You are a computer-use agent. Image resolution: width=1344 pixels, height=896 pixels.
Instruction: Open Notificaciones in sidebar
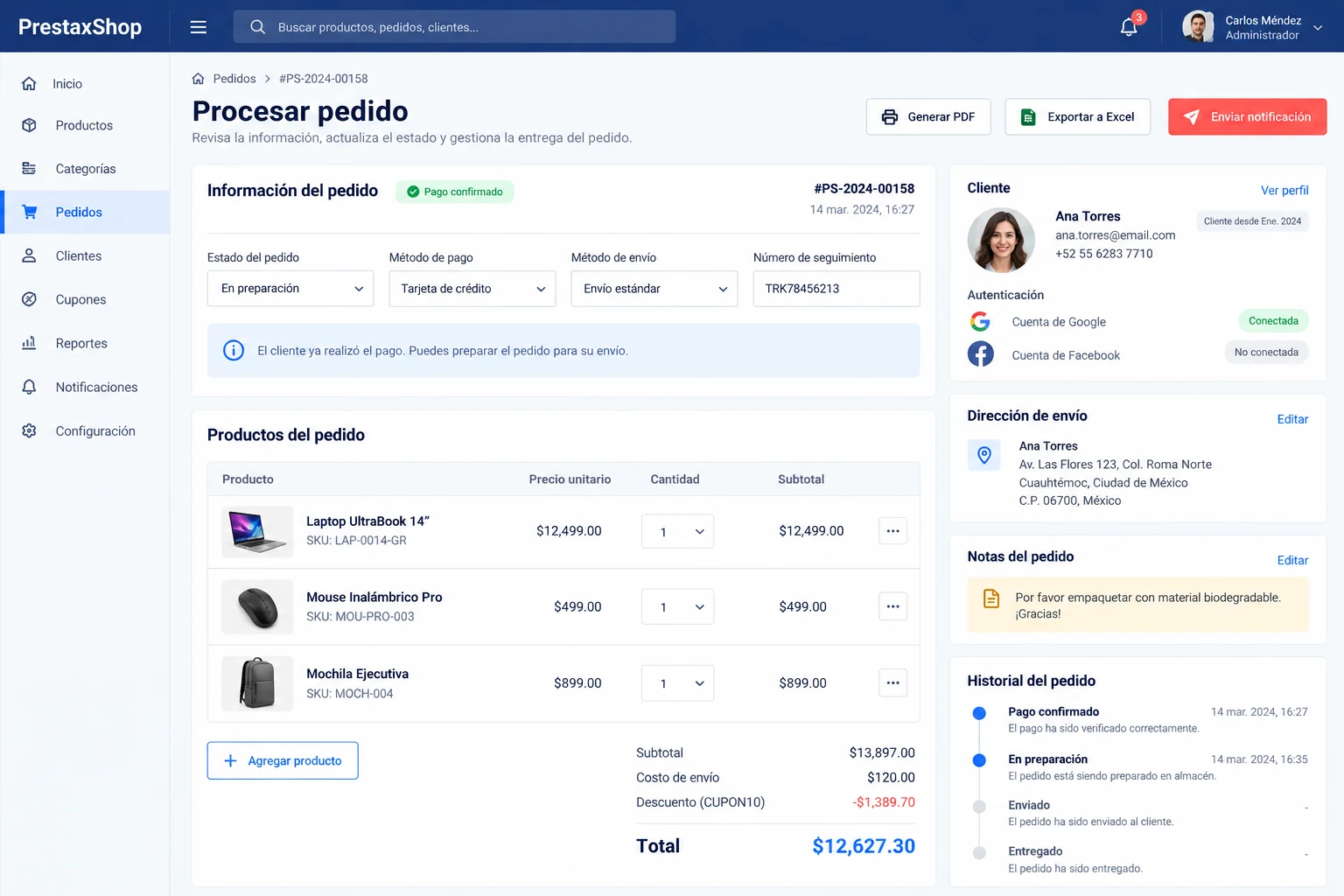click(x=85, y=387)
